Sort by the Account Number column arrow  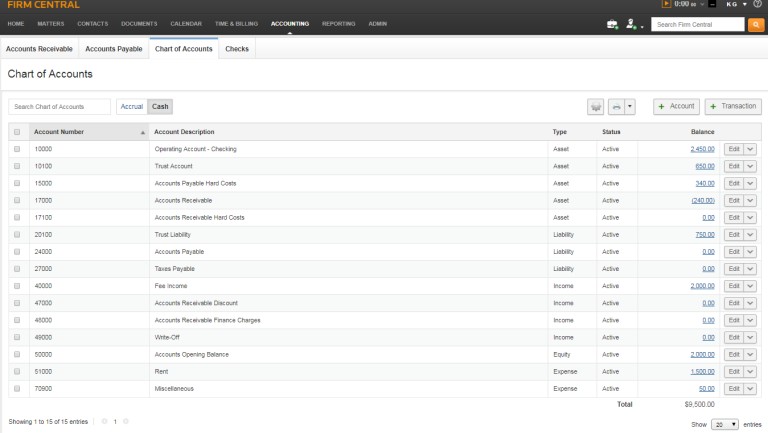click(143, 132)
